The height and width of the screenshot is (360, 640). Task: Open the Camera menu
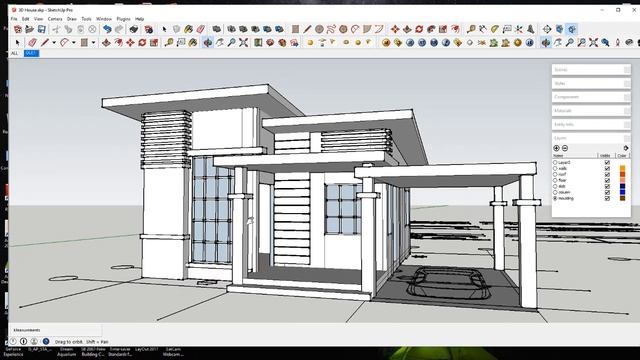coord(55,19)
